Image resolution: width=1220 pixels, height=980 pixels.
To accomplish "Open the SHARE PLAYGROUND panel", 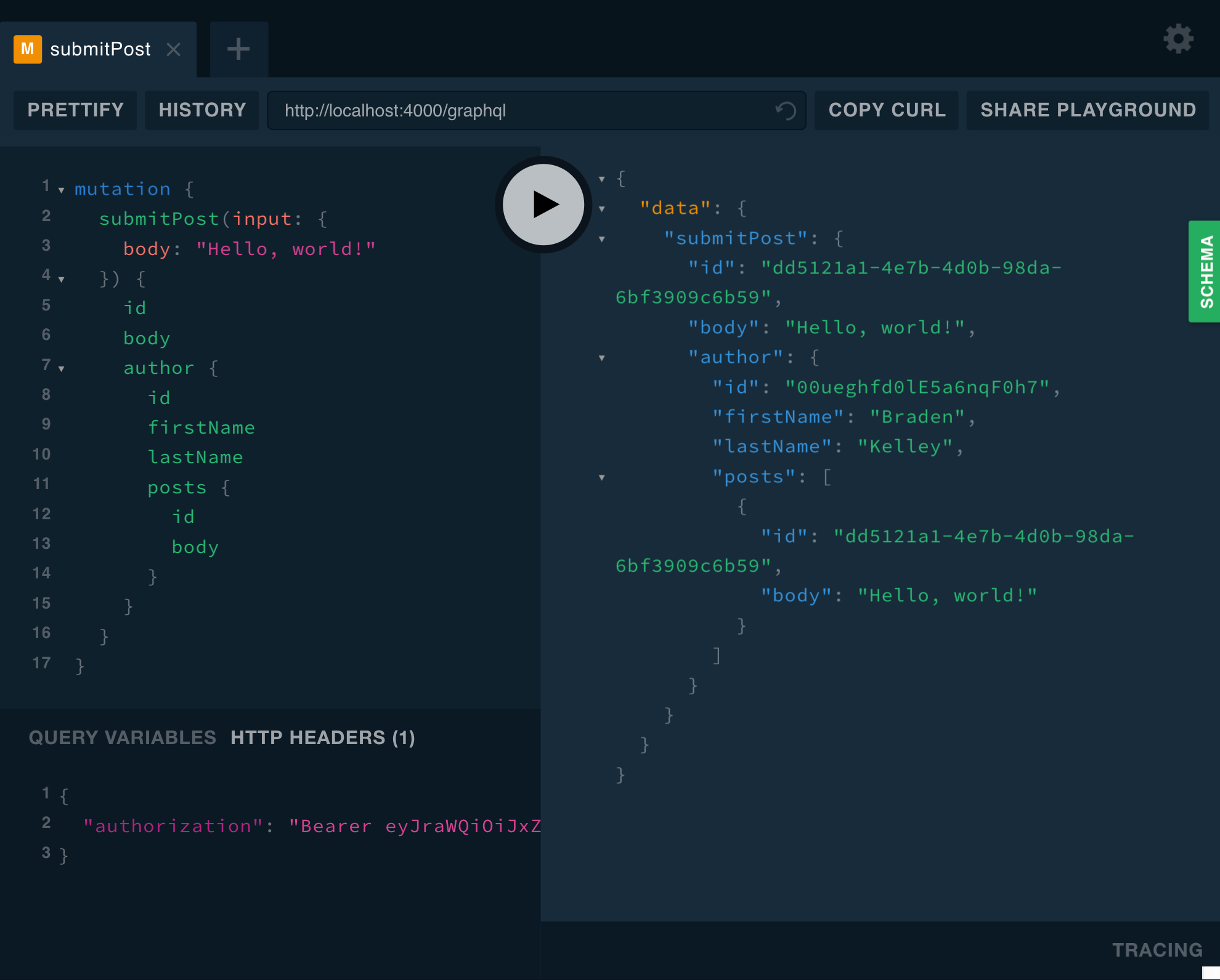I will pyautogui.click(x=1088, y=110).
